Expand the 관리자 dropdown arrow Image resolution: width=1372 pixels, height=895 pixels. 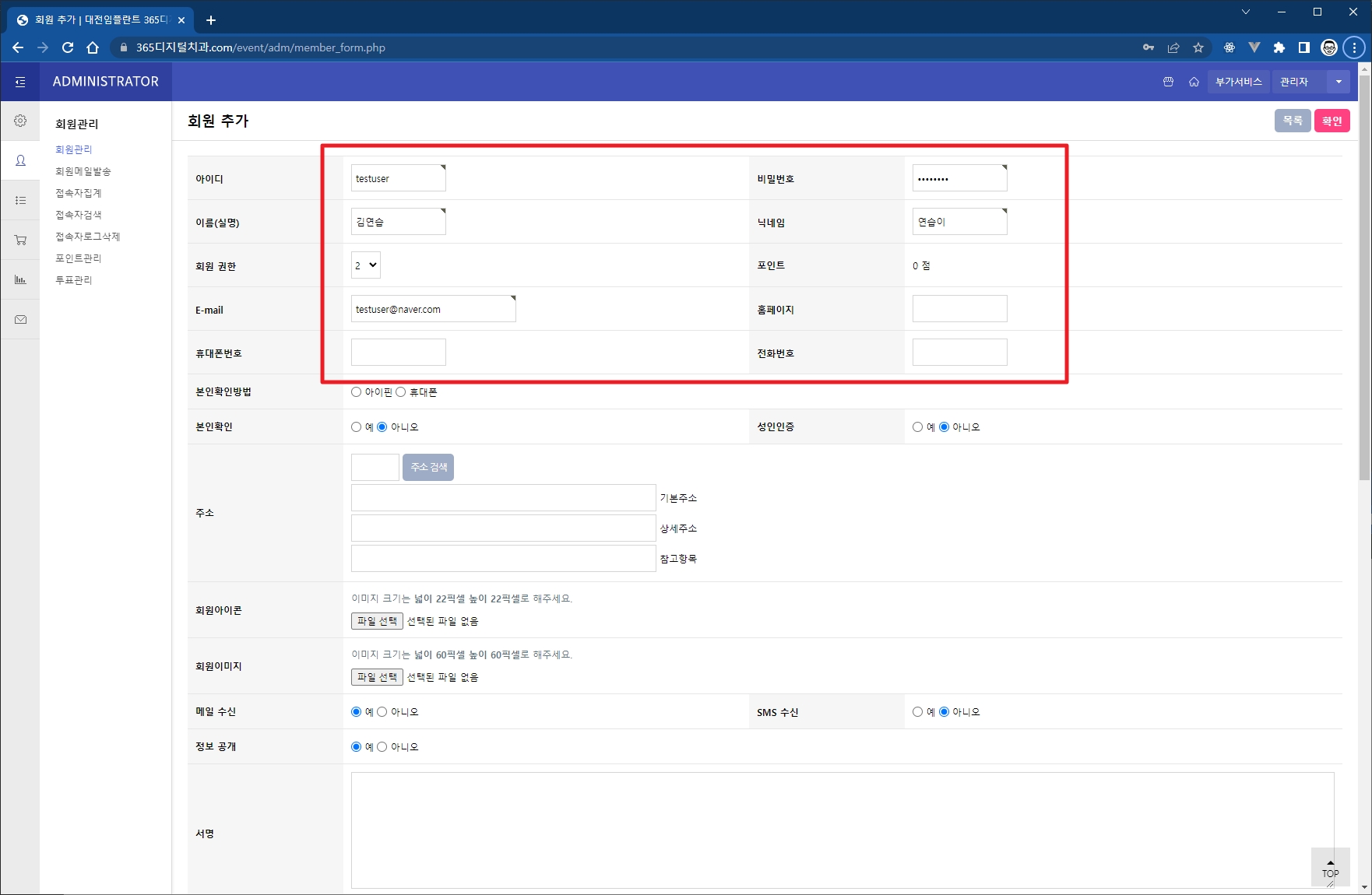coord(1339,82)
